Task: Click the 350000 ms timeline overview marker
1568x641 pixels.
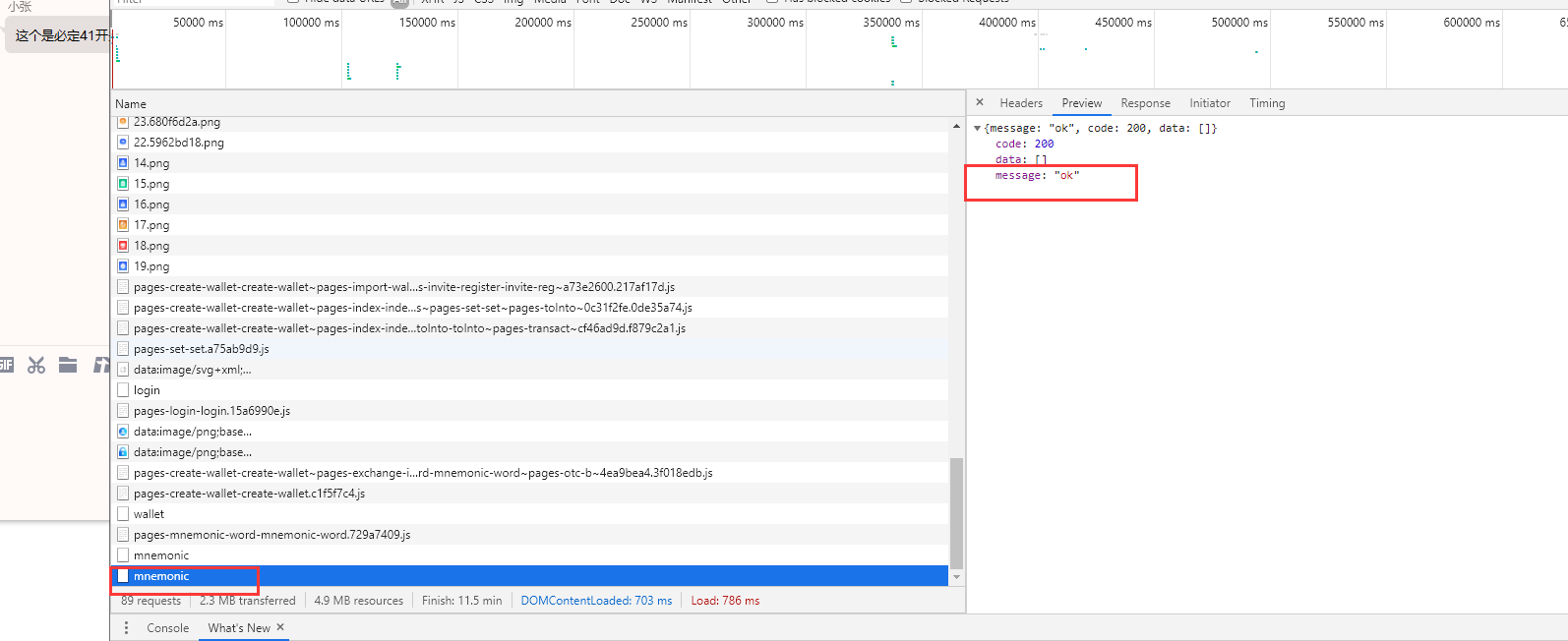Action: [x=891, y=22]
